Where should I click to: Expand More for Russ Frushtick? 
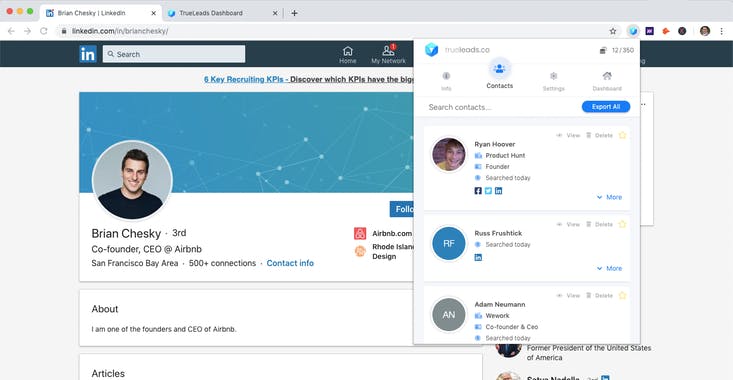[609, 268]
